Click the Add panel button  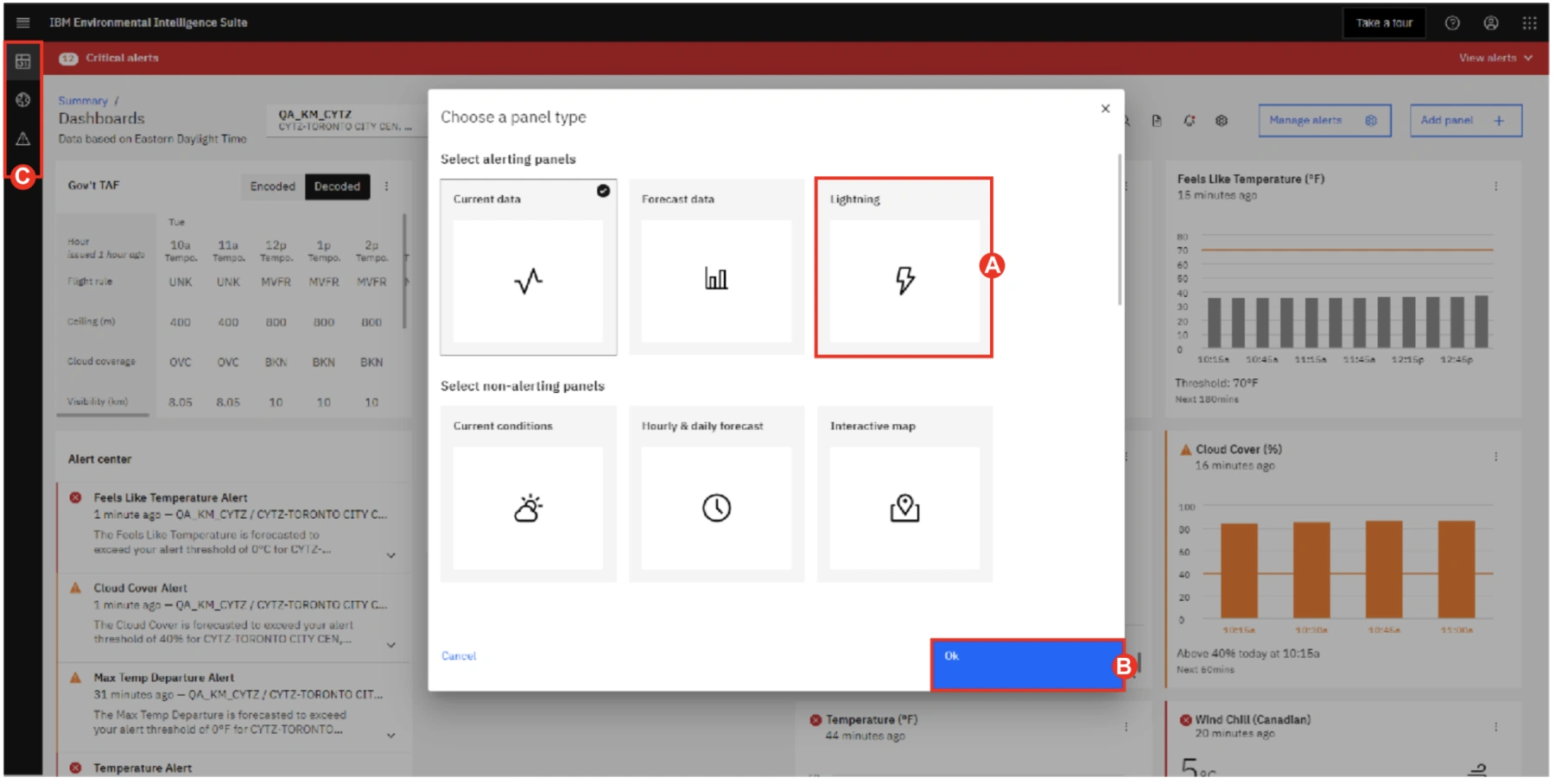click(x=1465, y=121)
